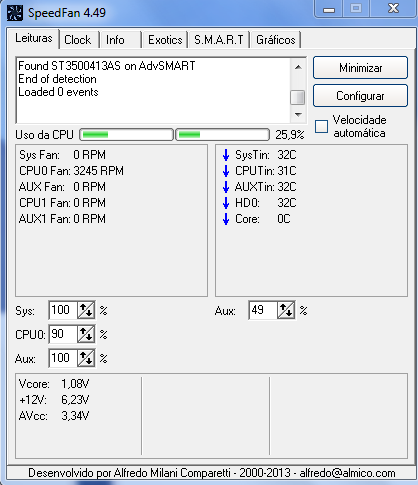Click the blue arrow next to SysTin
418x485 pixels.
coord(226,155)
